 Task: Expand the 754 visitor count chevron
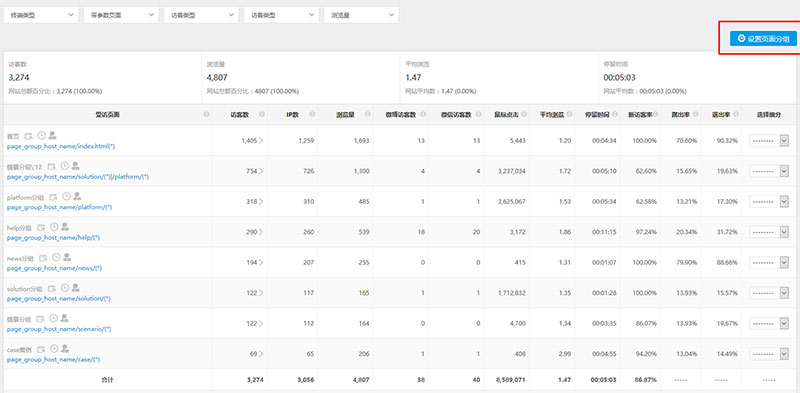(x=261, y=171)
